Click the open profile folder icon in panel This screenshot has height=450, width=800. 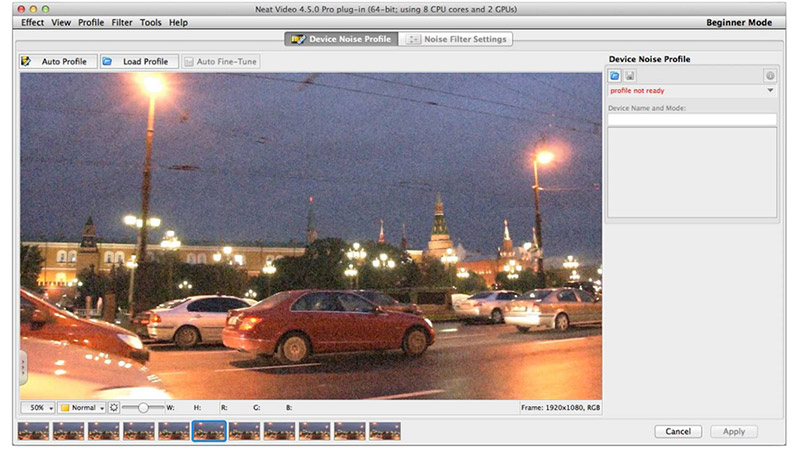[615, 76]
